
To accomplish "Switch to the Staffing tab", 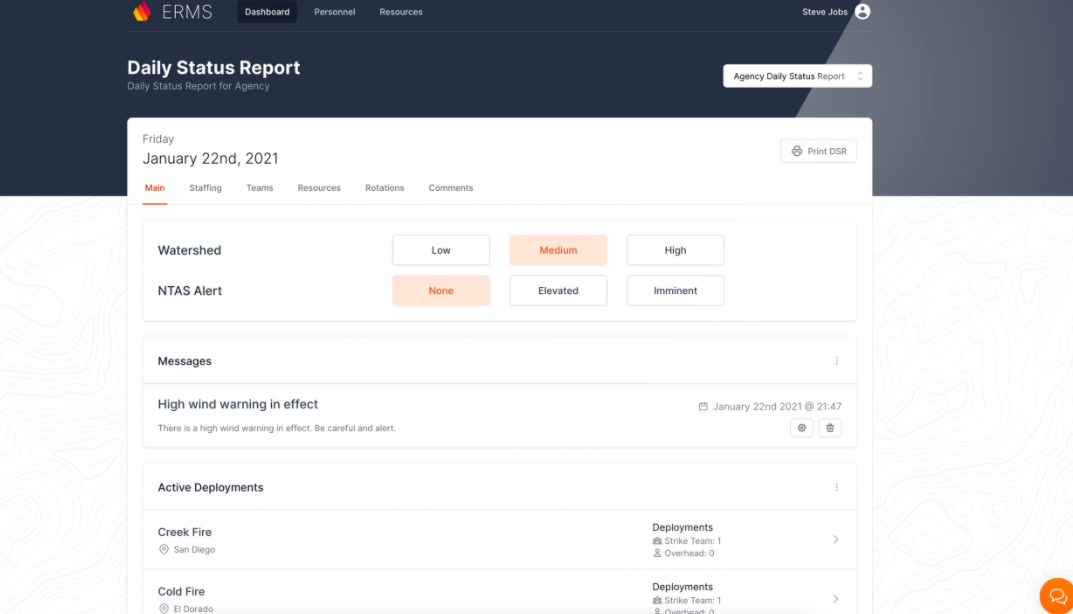I will (205, 188).
